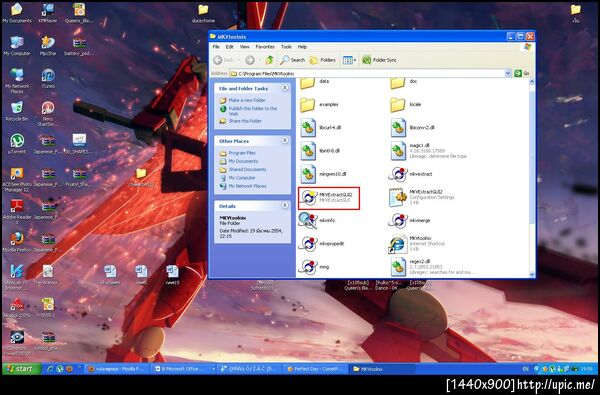Screen dimensions: 600x395
Task: Open the File menu
Action: pos(216,47)
